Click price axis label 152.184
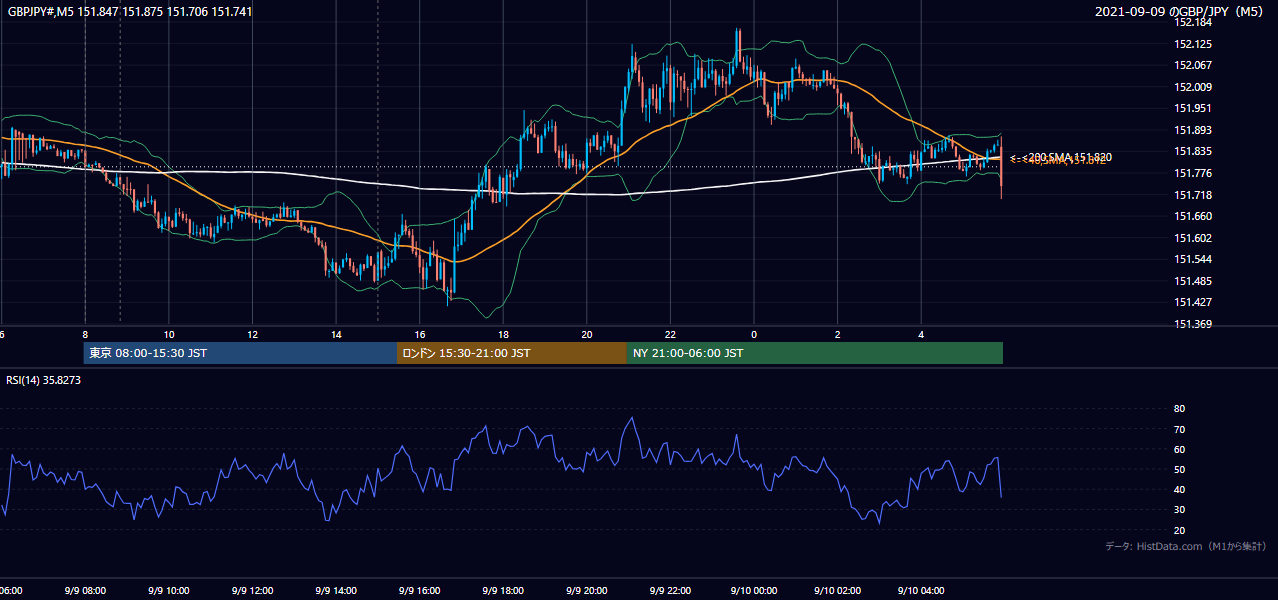The height and width of the screenshot is (600, 1278). pos(1193,22)
